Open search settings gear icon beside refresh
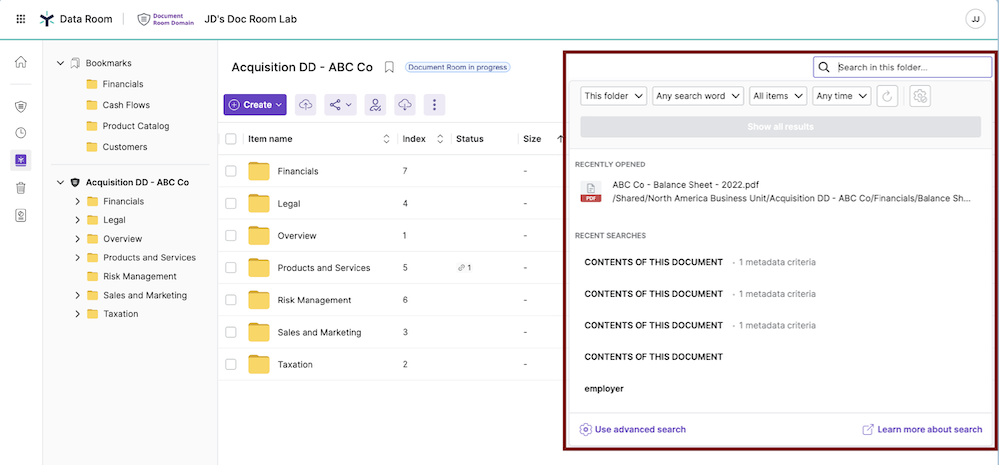This screenshot has width=999, height=465. point(920,96)
